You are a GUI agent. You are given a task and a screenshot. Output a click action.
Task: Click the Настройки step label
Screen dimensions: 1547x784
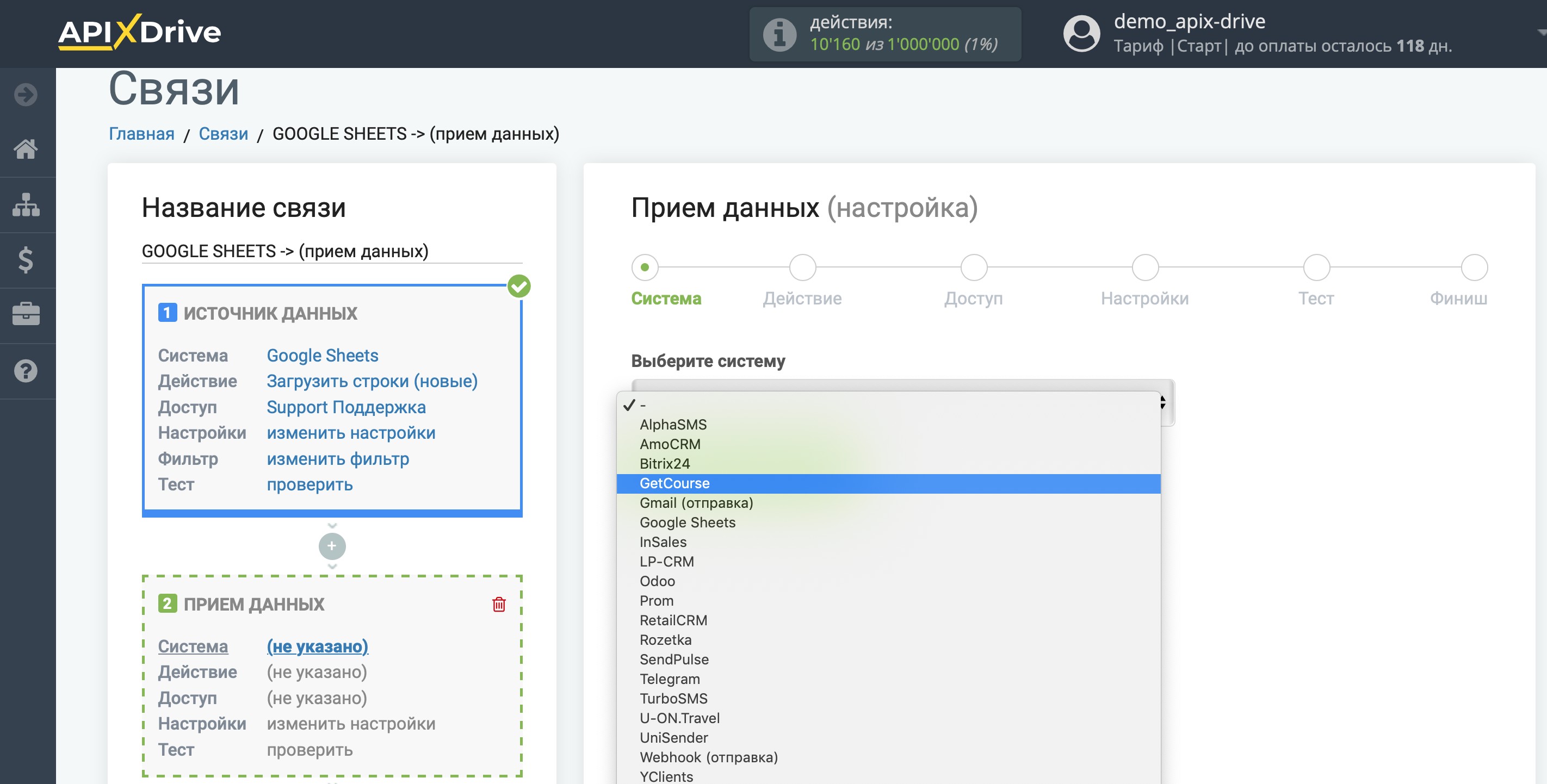[x=1144, y=298]
